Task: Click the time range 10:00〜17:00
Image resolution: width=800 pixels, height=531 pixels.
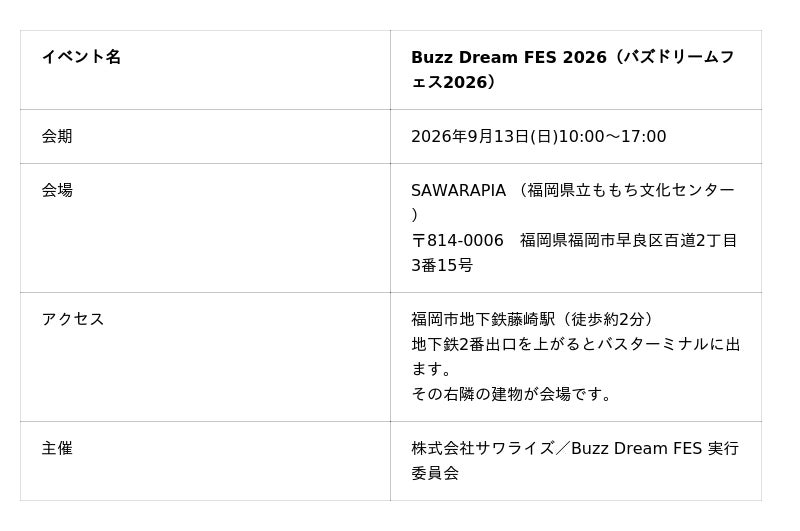Action: [612, 136]
